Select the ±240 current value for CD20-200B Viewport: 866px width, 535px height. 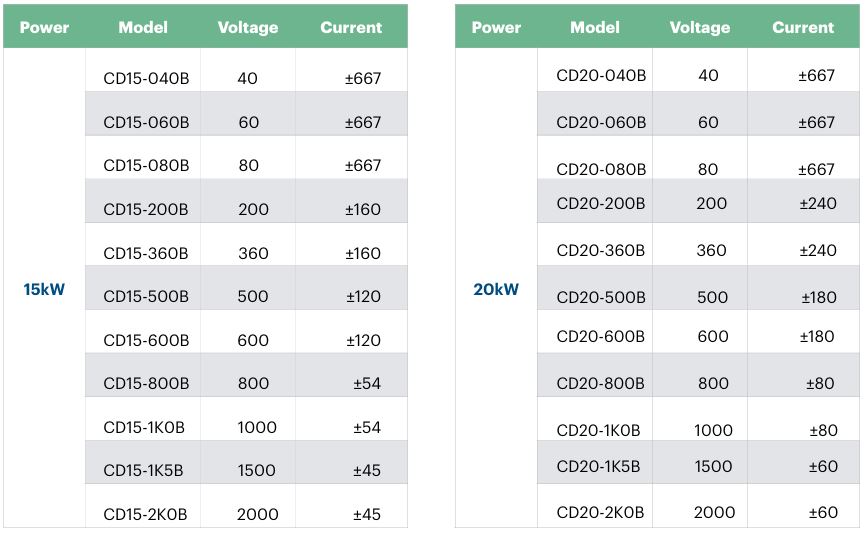[x=817, y=204]
